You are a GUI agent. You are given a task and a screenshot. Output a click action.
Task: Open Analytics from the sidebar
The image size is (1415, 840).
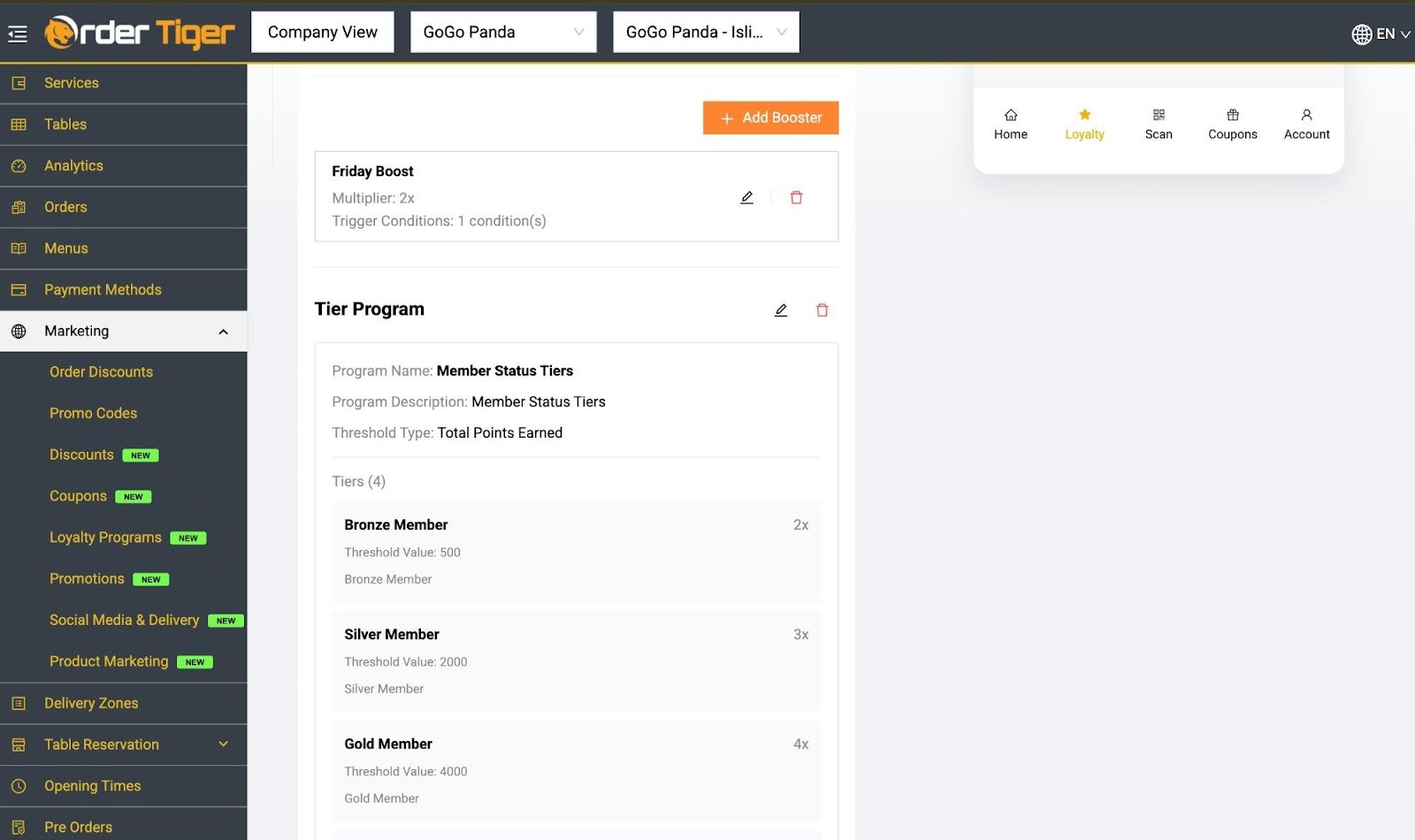(x=73, y=165)
